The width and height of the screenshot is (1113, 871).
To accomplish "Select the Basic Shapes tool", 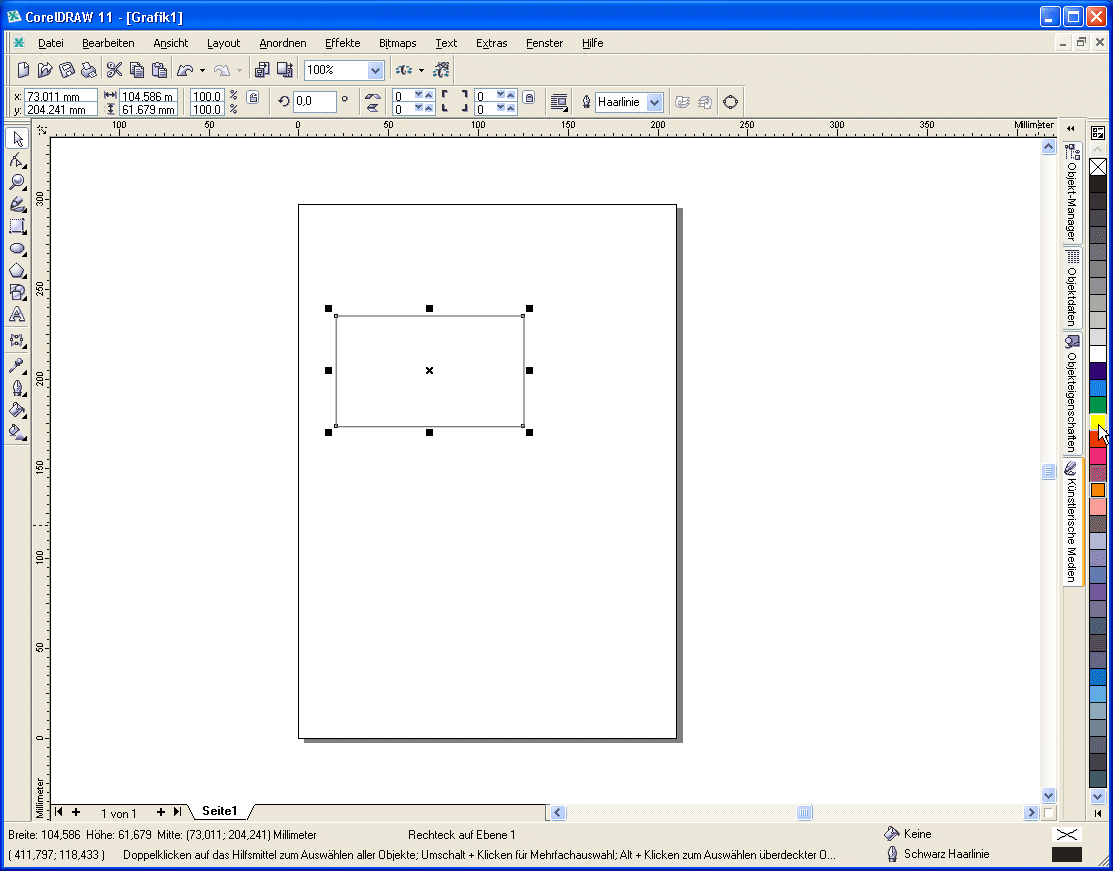I will (18, 292).
